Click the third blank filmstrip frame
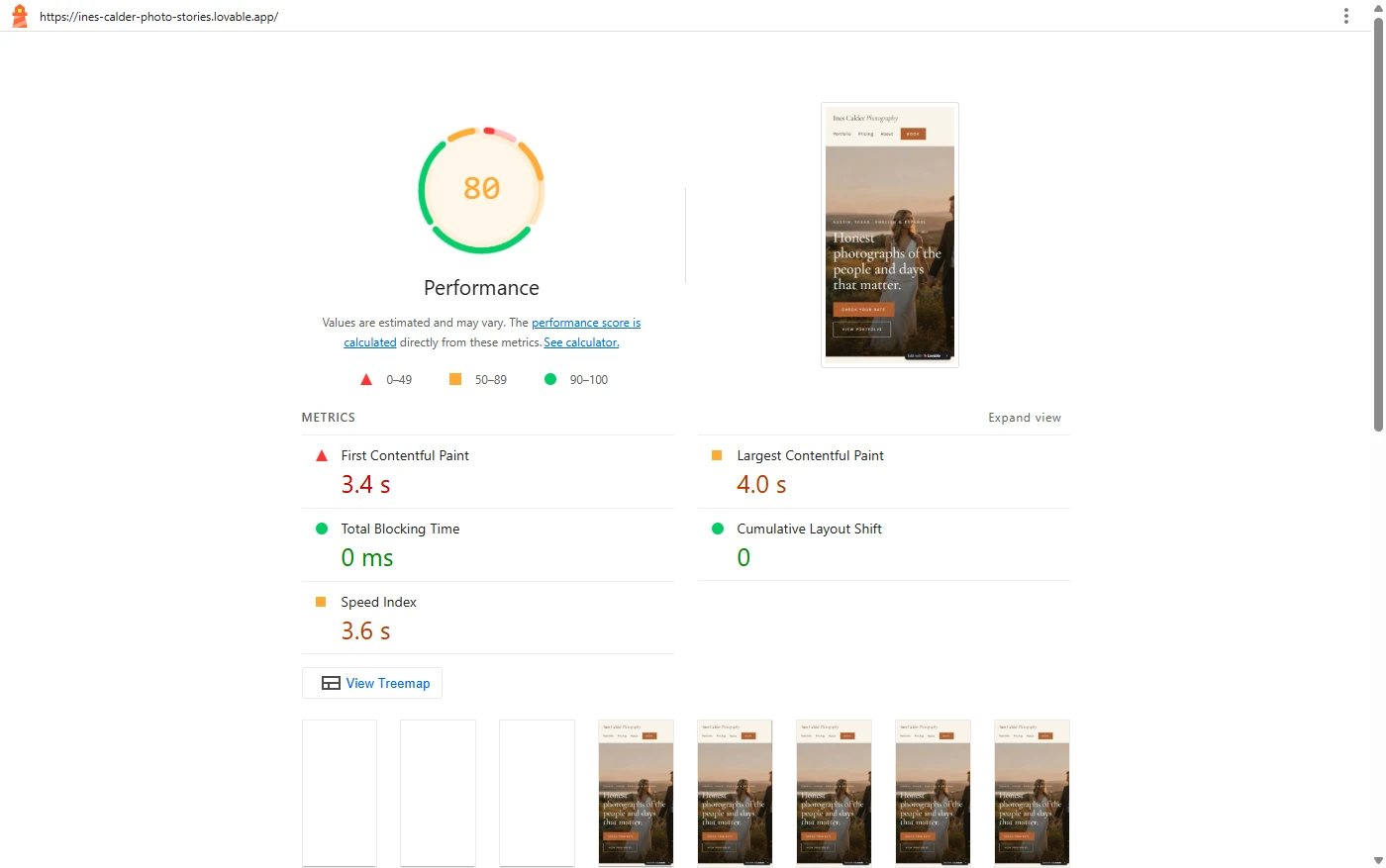Screen dimensions: 1386x868 pos(537,793)
